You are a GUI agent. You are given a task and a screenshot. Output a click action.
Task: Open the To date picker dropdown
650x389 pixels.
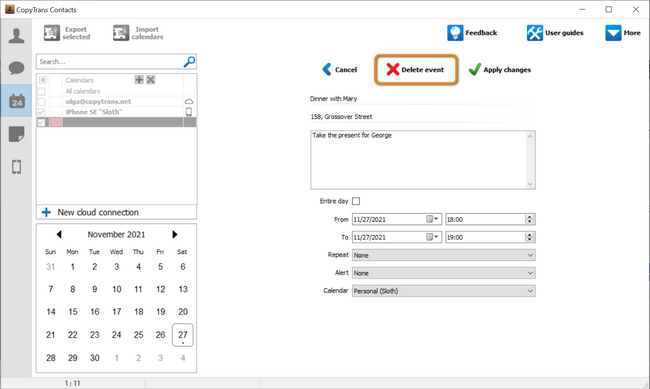(x=433, y=237)
